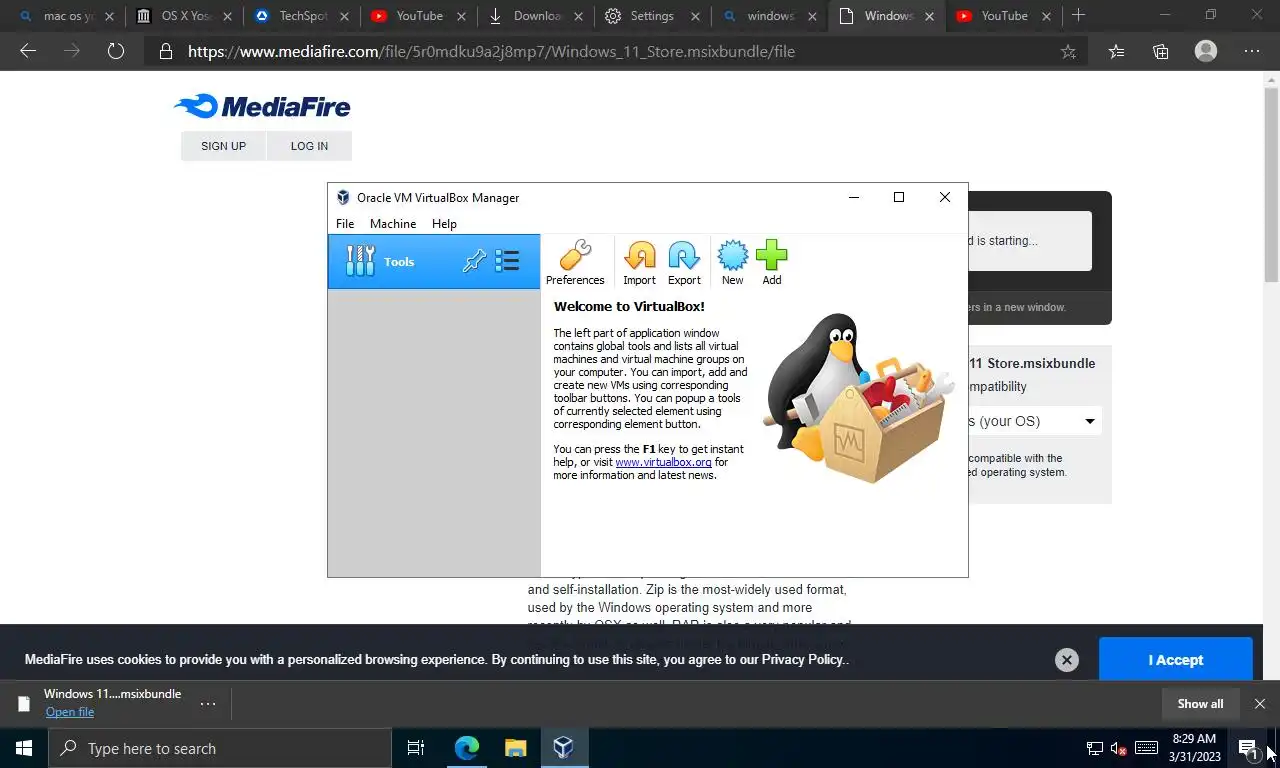The height and width of the screenshot is (768, 1280).
Task: Click the Add virtual machine icon
Action: coord(772,263)
